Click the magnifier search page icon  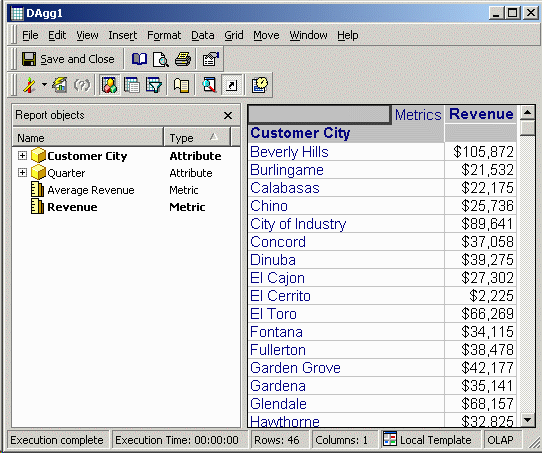[209, 85]
